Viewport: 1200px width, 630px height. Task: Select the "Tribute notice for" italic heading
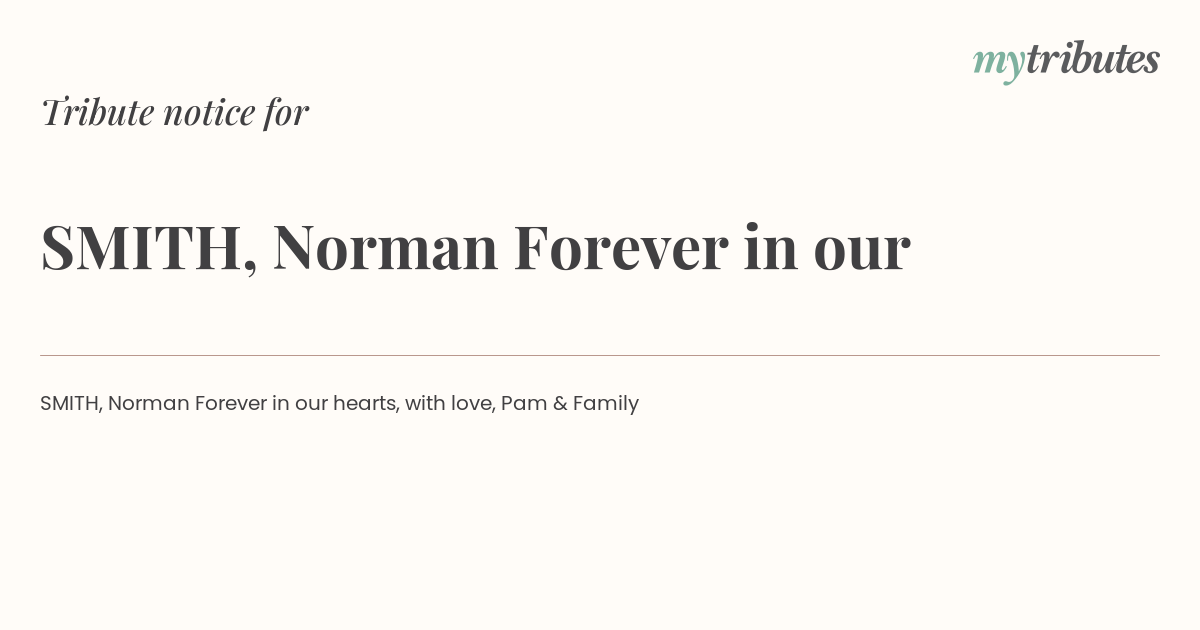click(175, 112)
